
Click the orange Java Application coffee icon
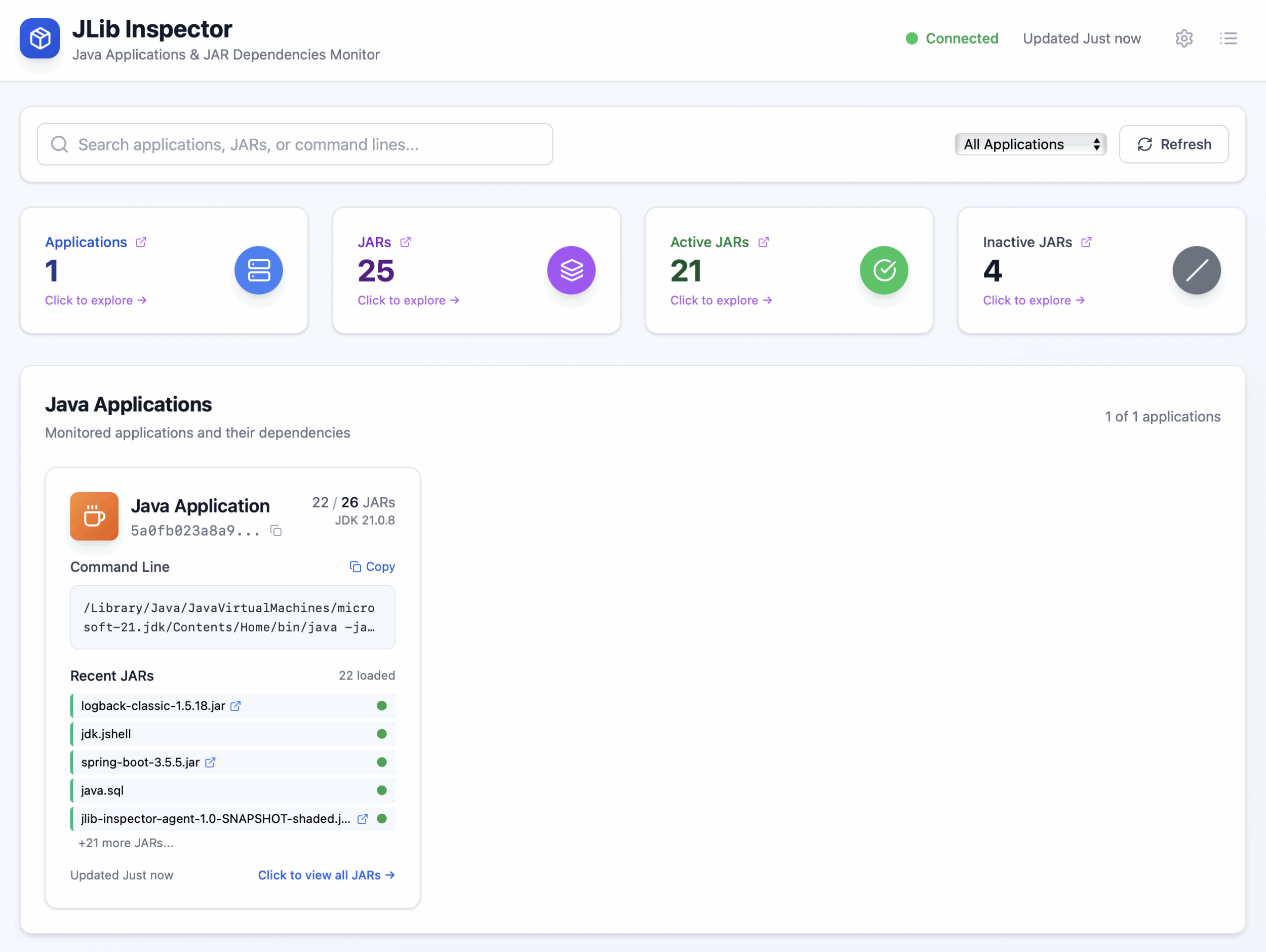point(94,517)
